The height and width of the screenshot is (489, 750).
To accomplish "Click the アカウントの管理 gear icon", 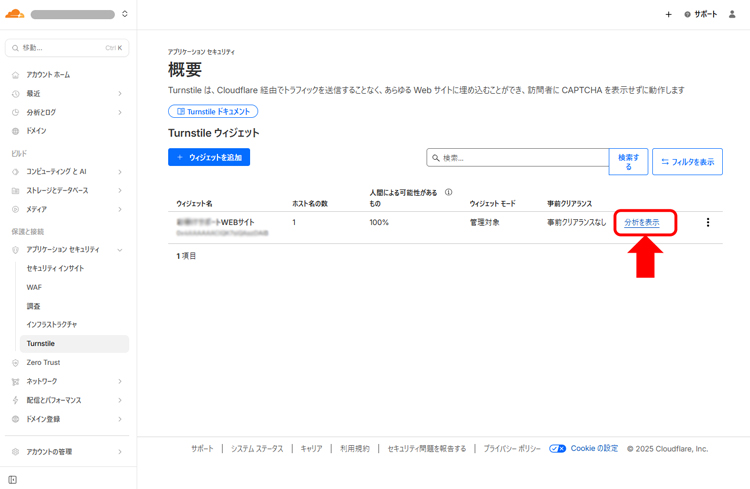I will tap(15, 452).
